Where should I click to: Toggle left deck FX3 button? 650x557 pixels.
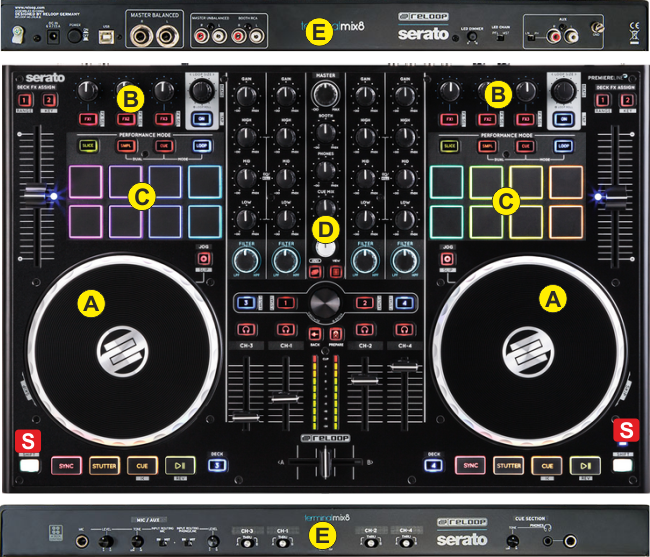164,119
